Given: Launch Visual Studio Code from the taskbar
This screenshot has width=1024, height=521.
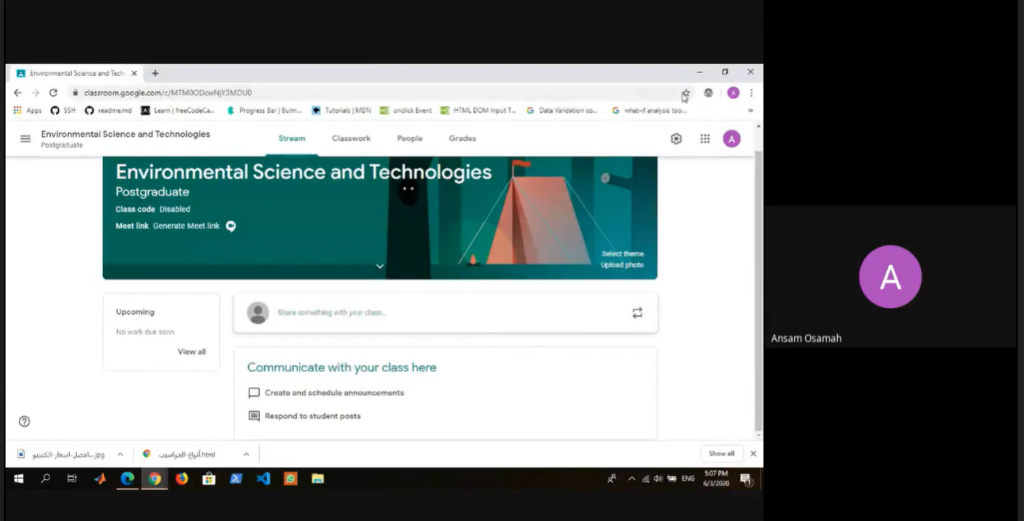Looking at the screenshot, I should (x=263, y=479).
